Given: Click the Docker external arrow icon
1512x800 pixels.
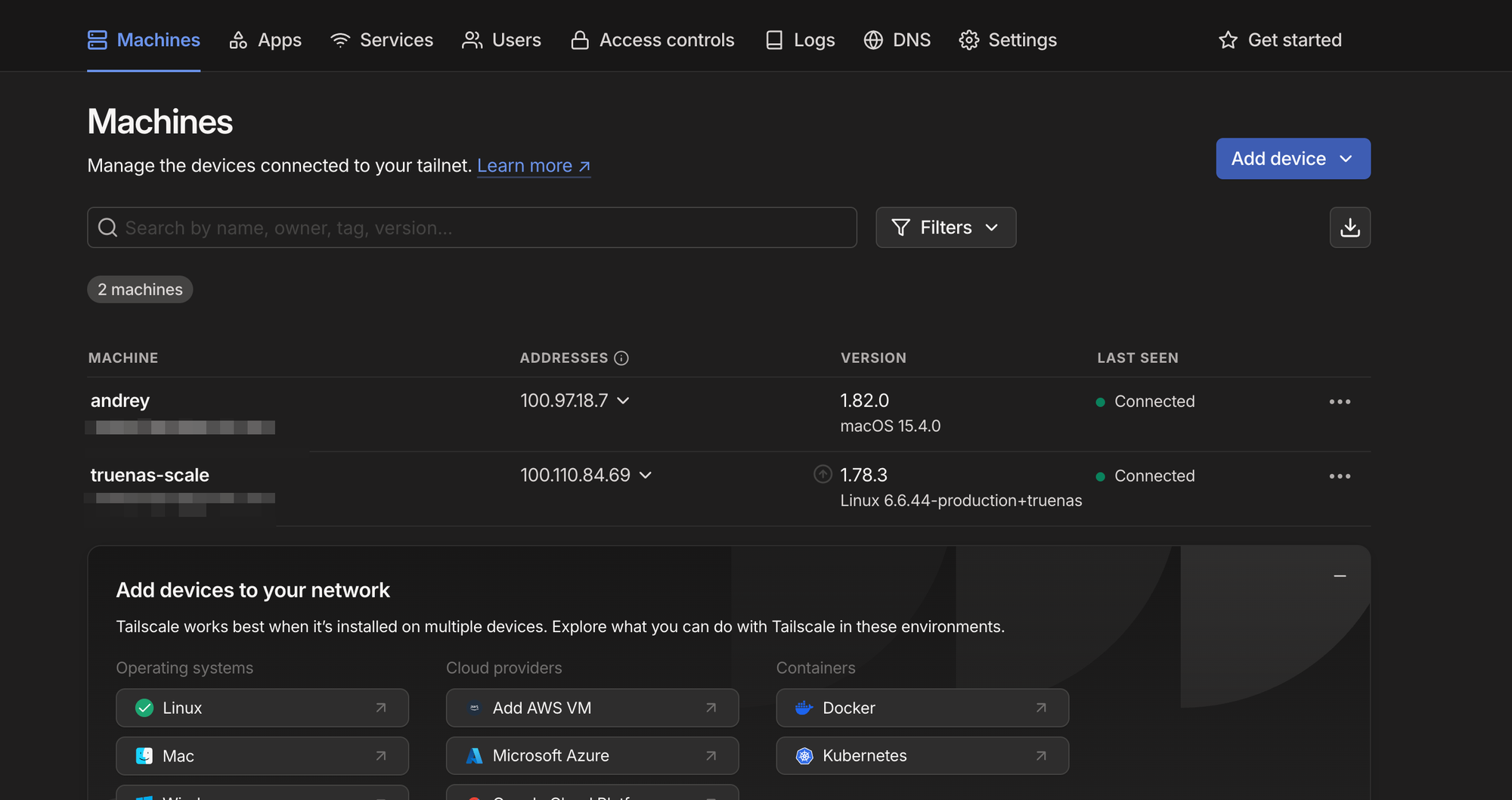Looking at the screenshot, I should pos(1041,708).
